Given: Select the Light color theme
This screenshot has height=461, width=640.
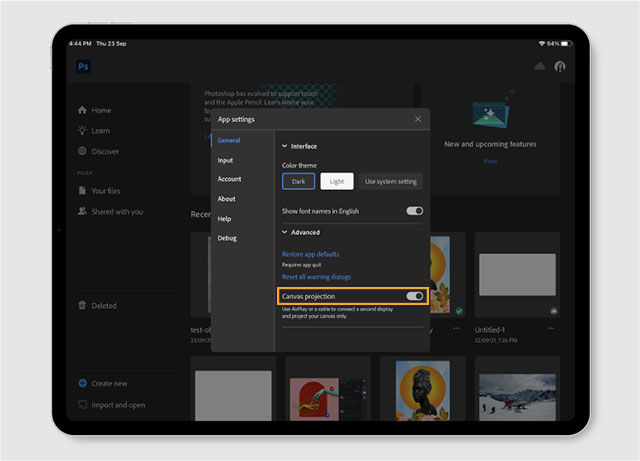Looking at the screenshot, I should click(337, 181).
